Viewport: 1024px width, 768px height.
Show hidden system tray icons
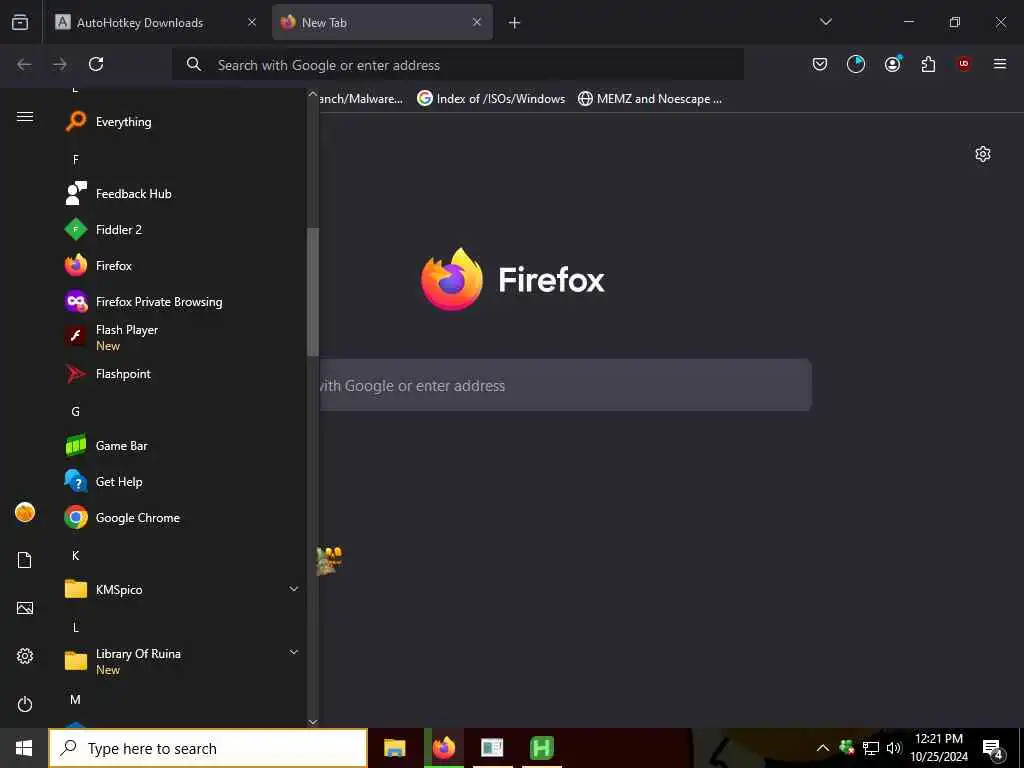tap(823, 748)
